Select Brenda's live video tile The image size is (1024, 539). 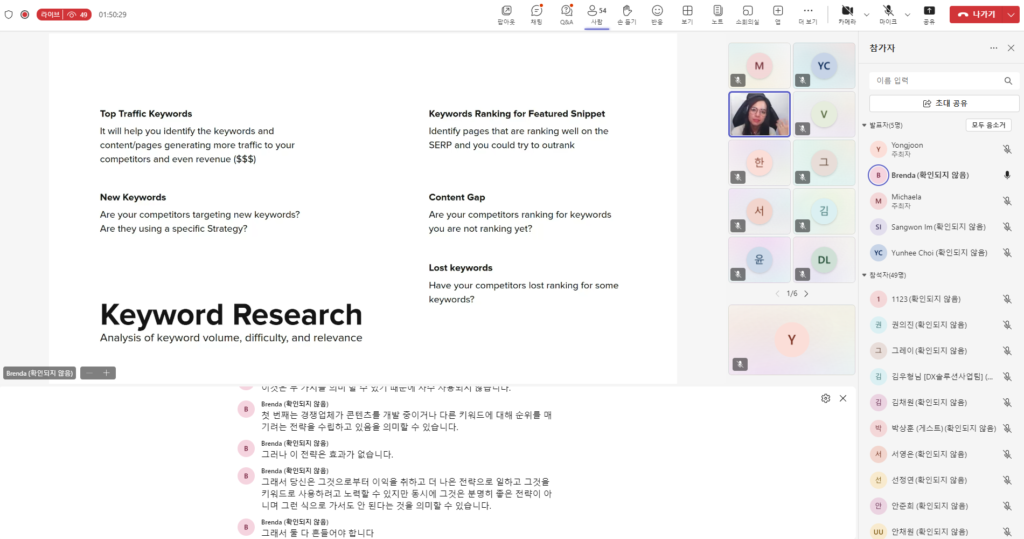[x=759, y=114]
